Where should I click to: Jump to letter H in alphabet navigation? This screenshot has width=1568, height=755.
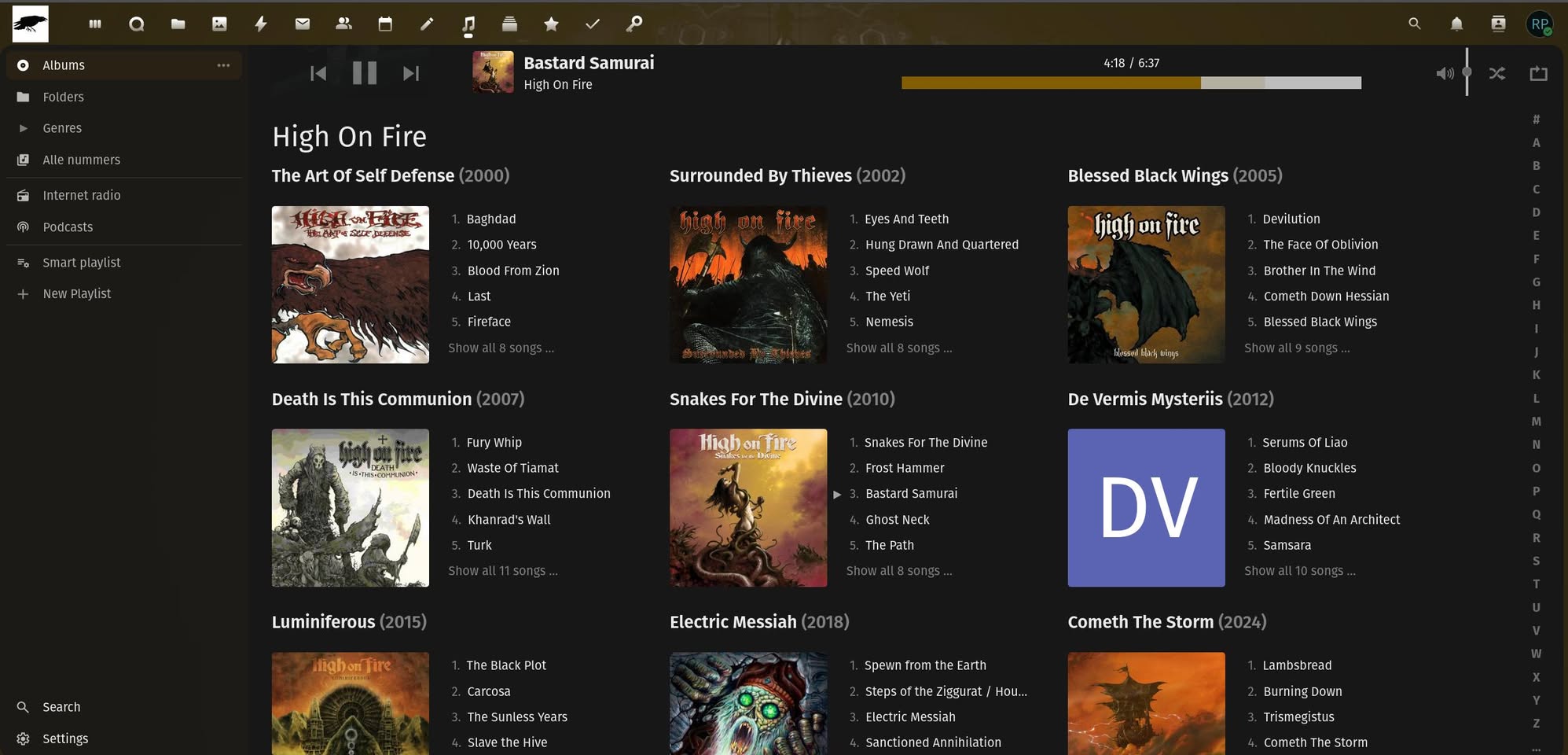(1536, 305)
